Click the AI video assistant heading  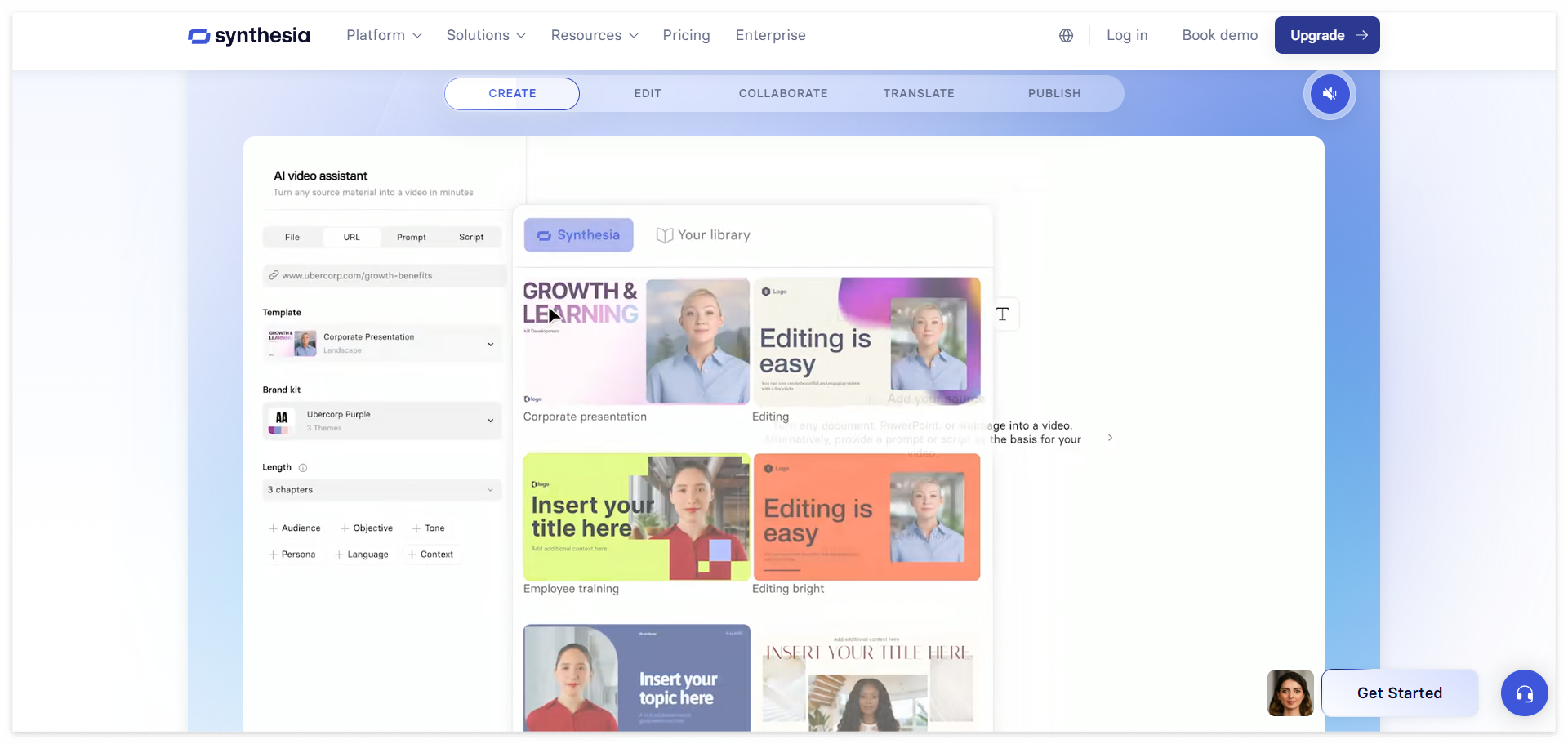point(321,176)
